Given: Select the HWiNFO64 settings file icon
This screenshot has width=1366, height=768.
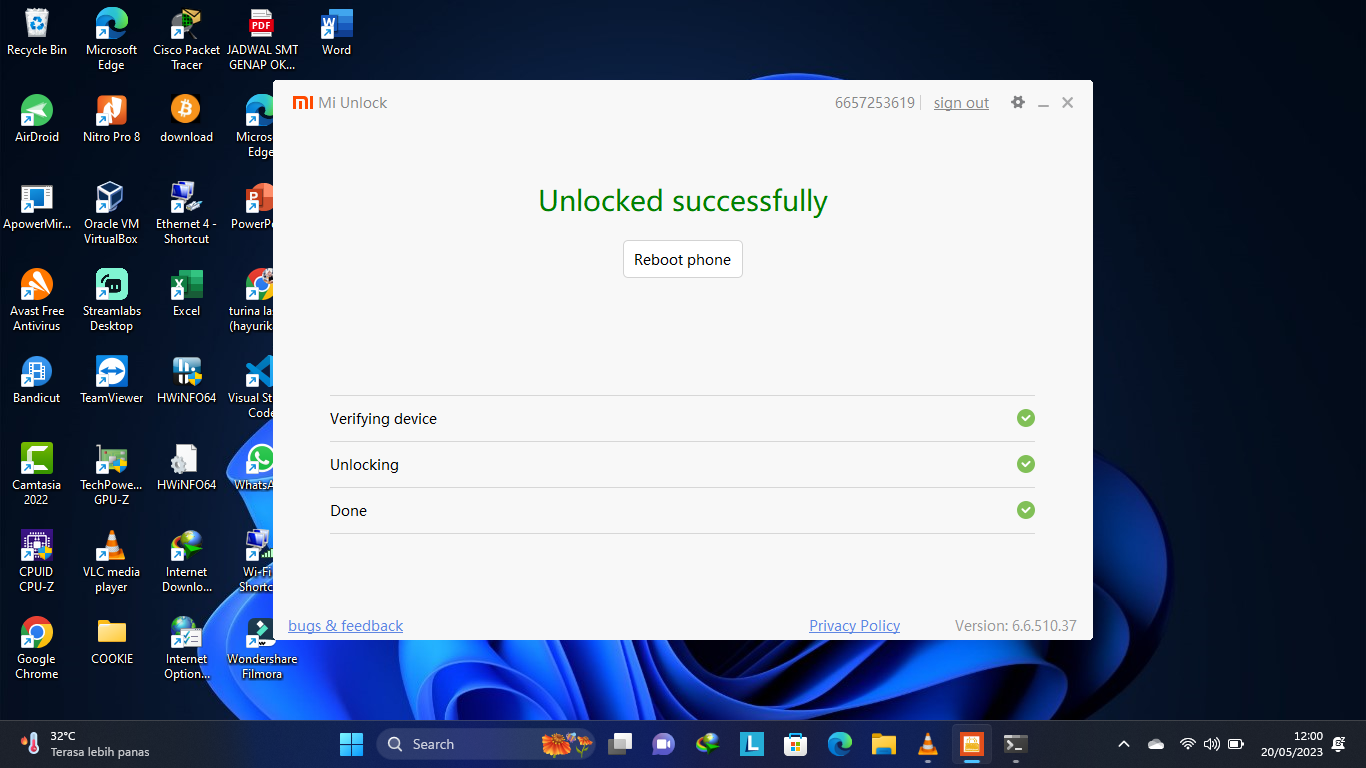Looking at the screenshot, I should coord(186,467).
